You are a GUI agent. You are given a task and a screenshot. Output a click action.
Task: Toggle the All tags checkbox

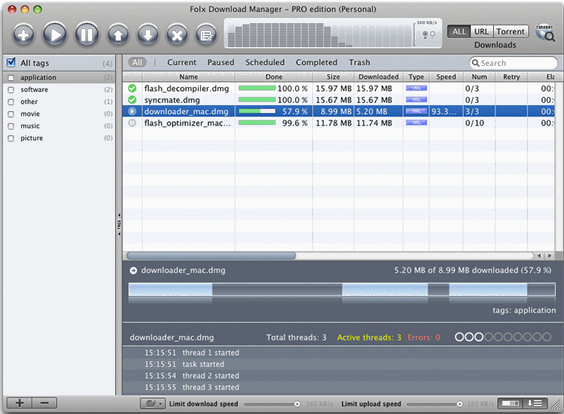click(x=11, y=62)
